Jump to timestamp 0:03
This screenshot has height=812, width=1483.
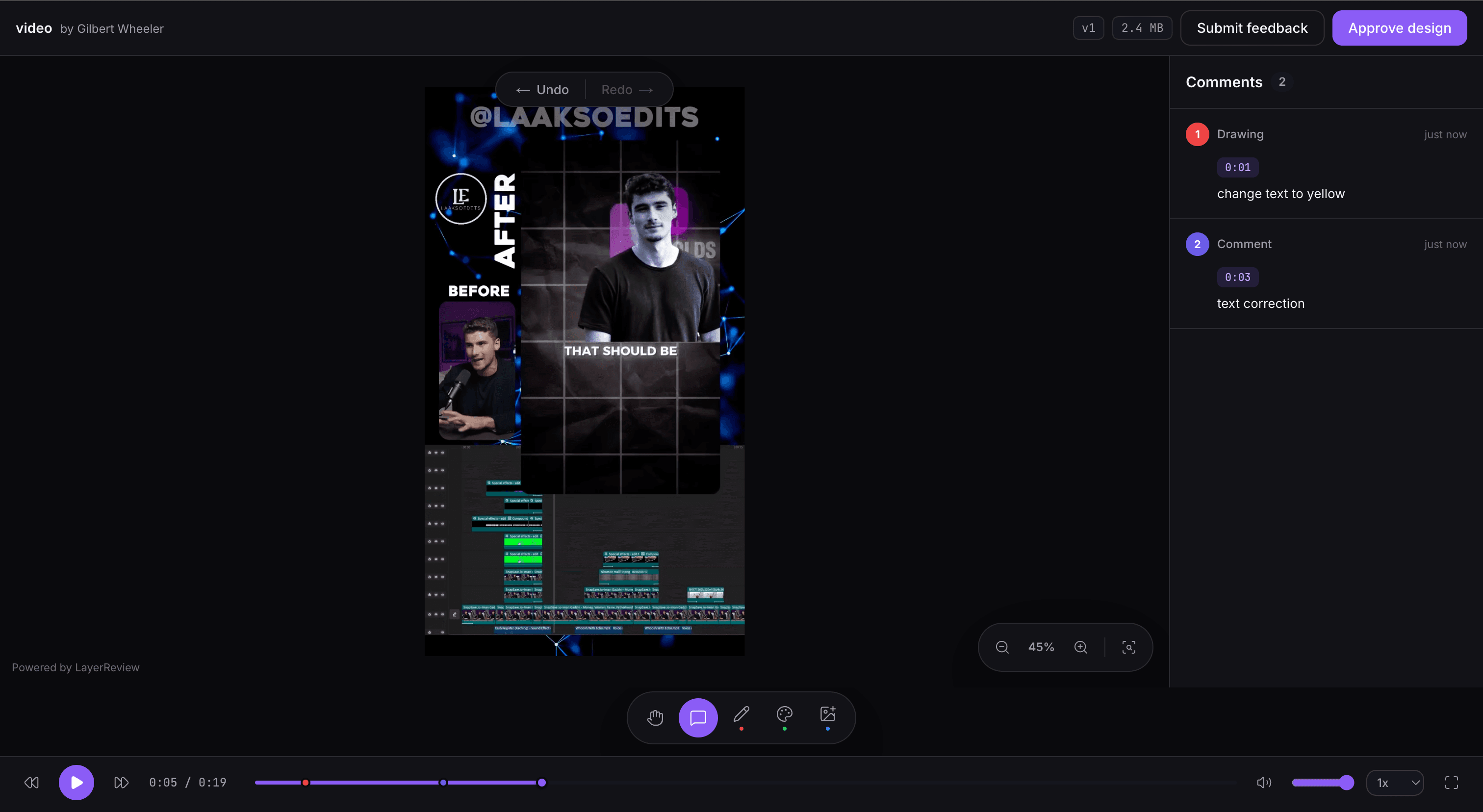1237,278
